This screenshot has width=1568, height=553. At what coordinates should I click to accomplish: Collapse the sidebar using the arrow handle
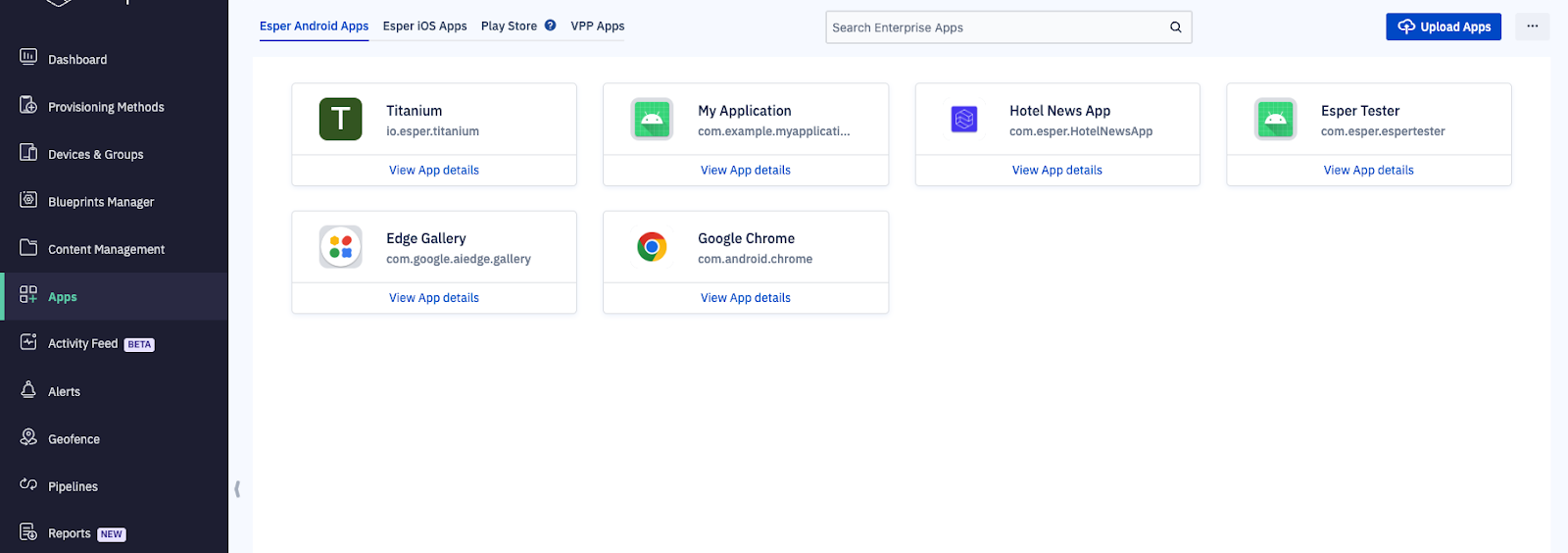tap(236, 488)
